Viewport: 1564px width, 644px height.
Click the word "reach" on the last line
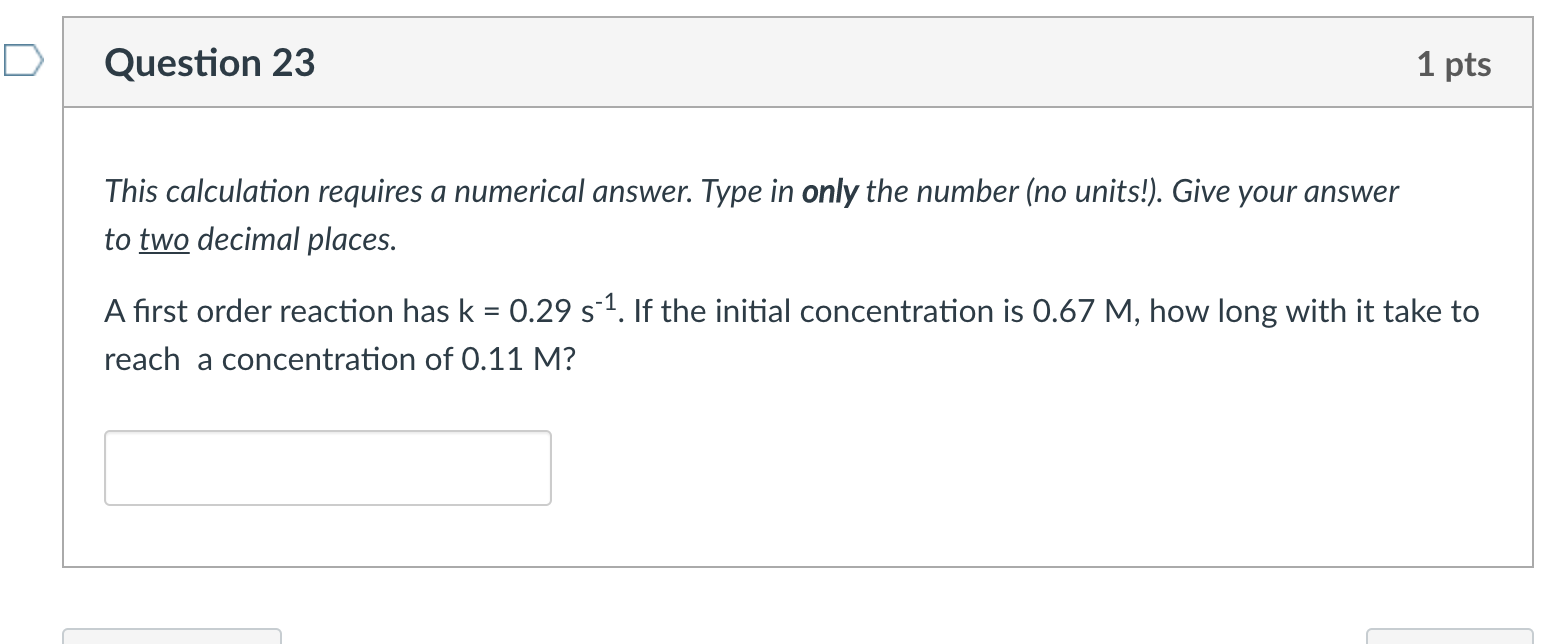[x=143, y=360]
